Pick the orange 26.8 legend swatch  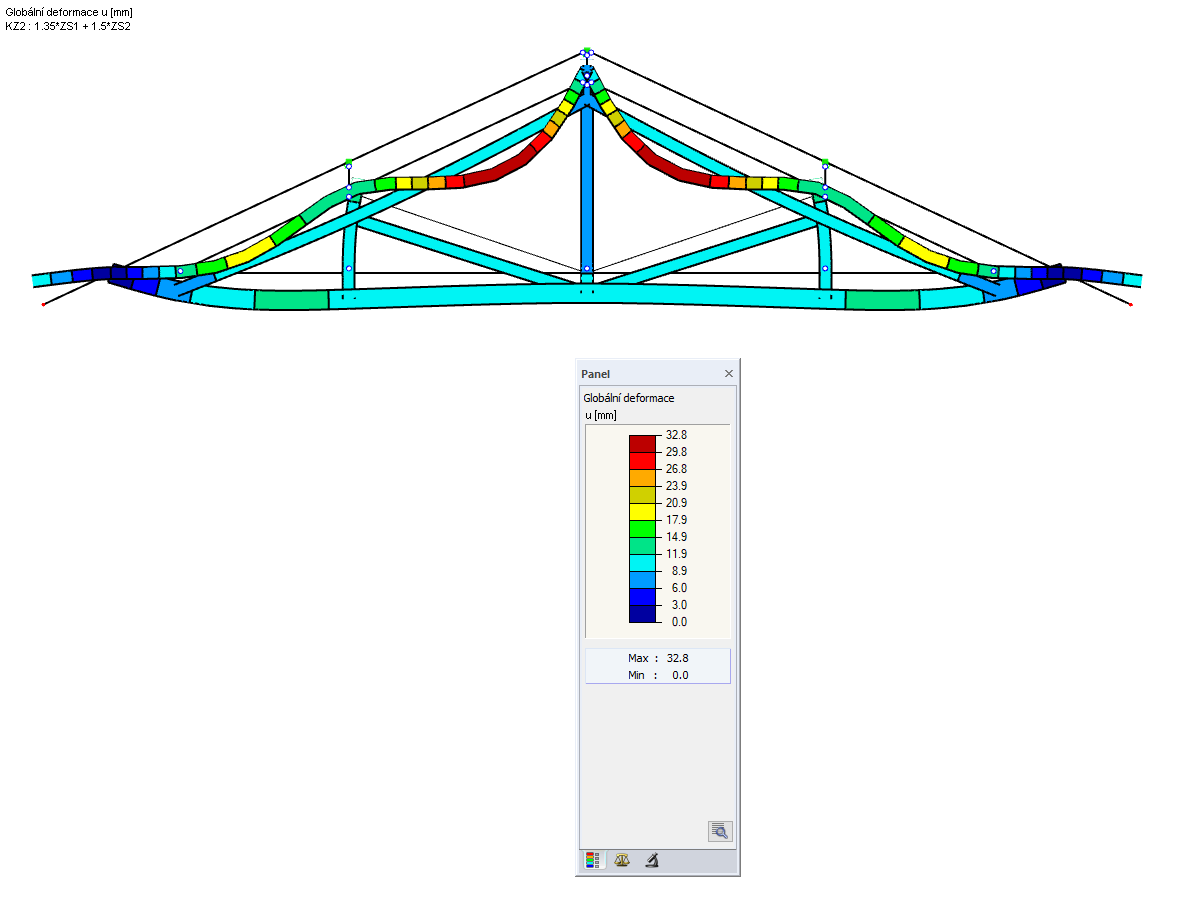[x=643, y=477]
